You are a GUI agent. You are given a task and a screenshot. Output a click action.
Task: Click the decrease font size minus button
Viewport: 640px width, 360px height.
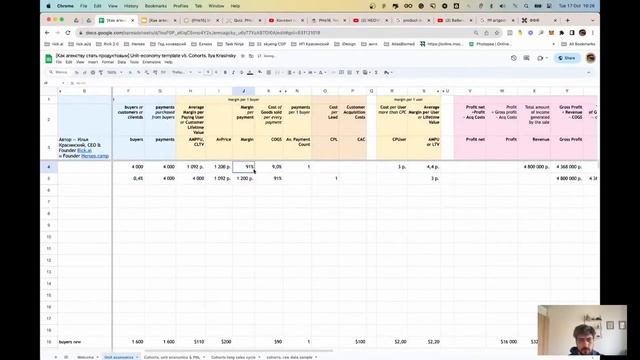coord(199,72)
